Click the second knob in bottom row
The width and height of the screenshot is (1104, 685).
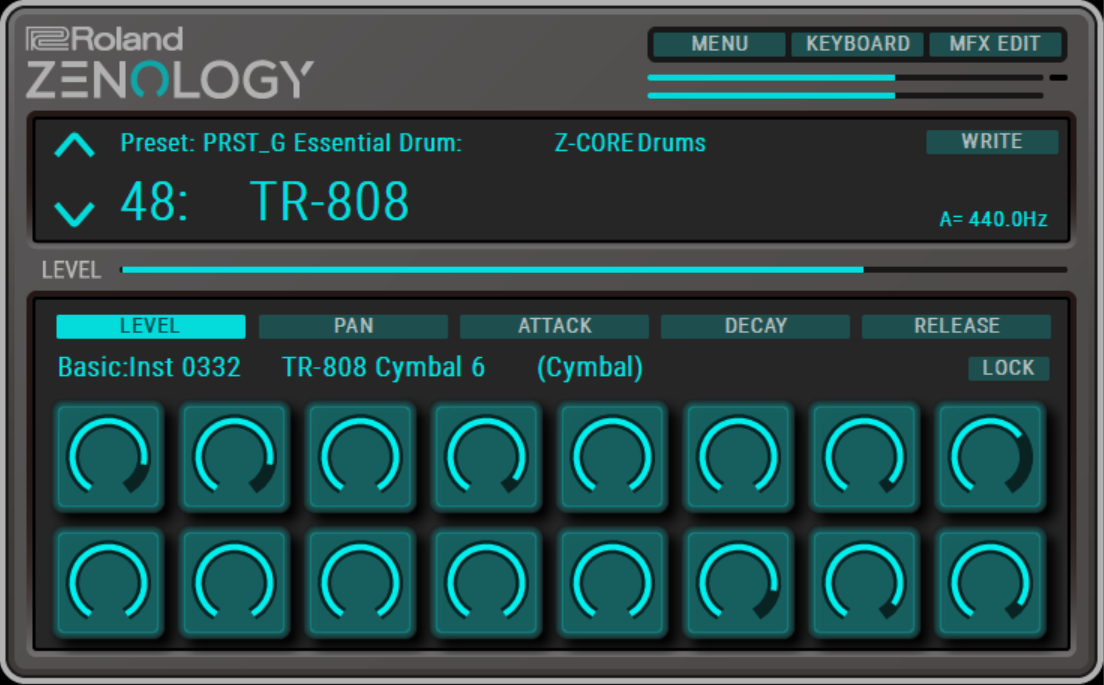pos(234,582)
